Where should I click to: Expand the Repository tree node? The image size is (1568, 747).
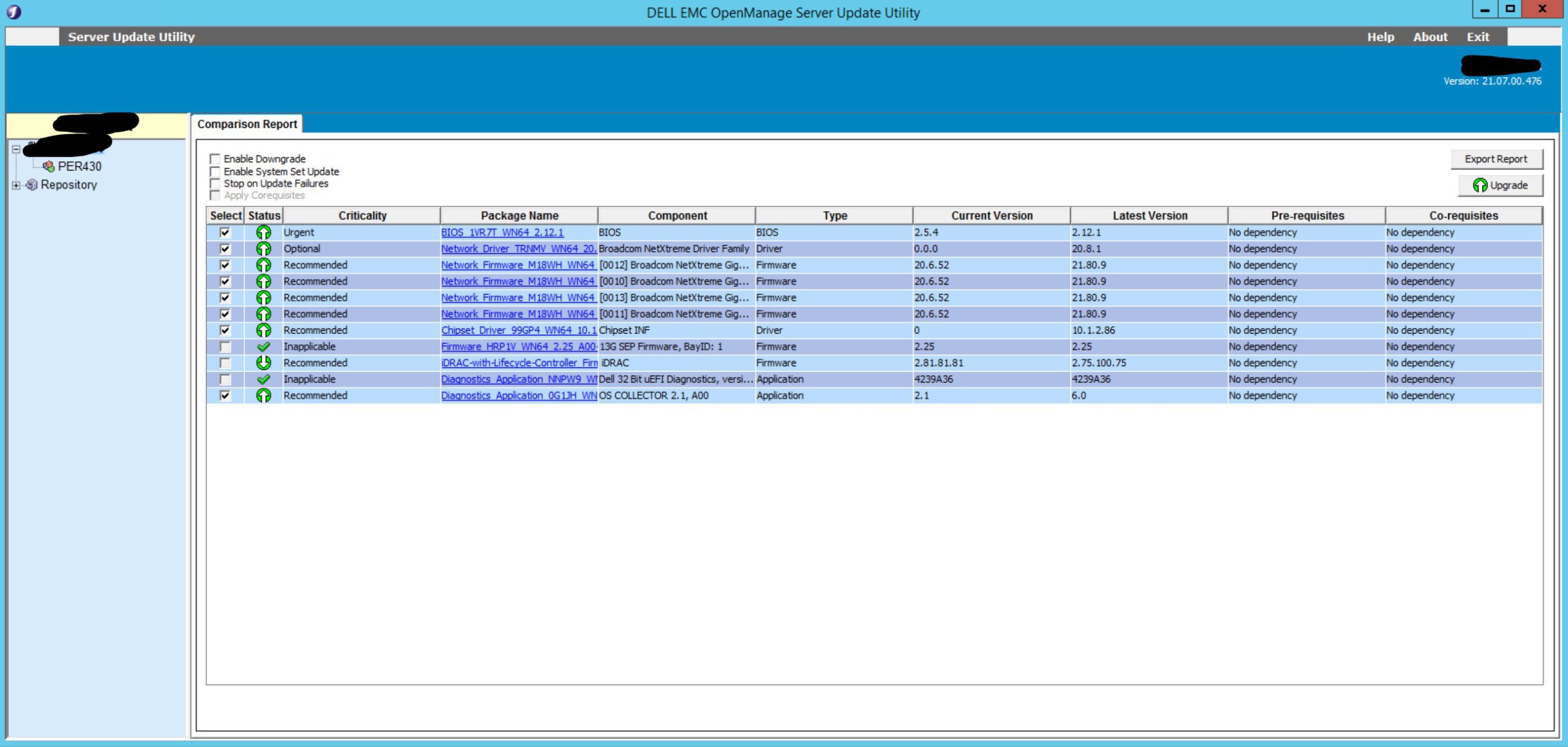17,185
